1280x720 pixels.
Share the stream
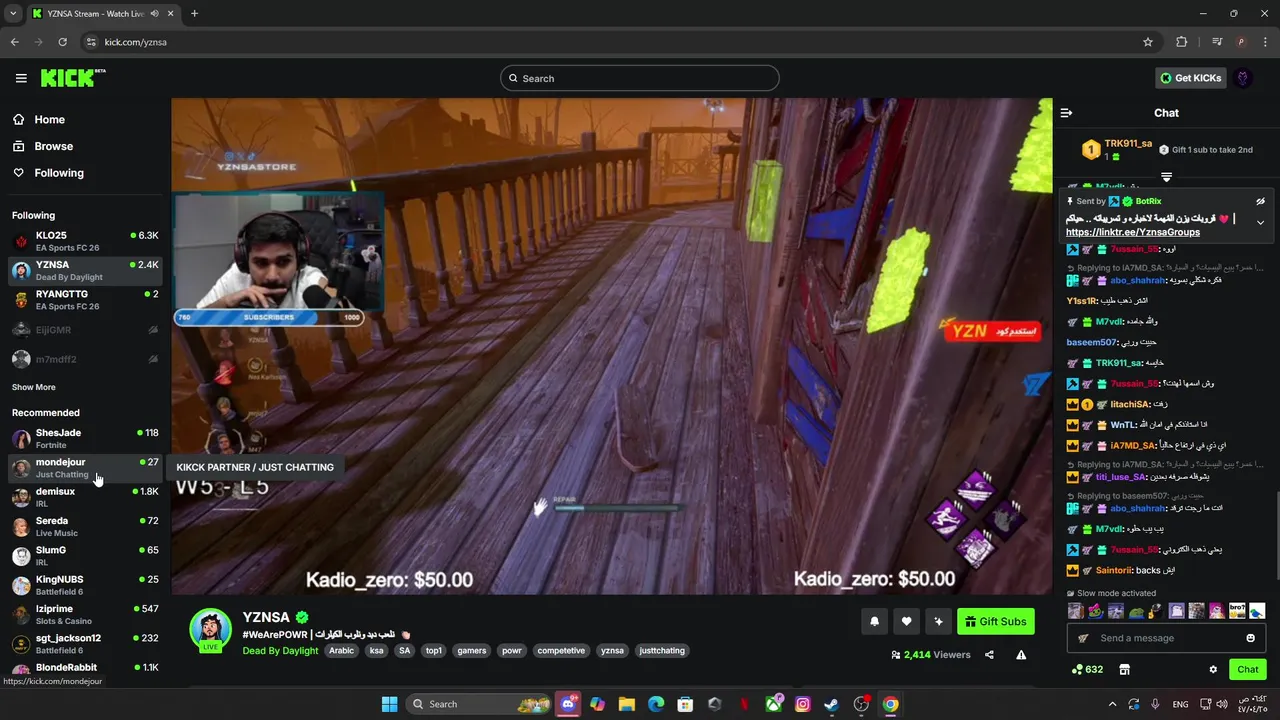(x=989, y=655)
